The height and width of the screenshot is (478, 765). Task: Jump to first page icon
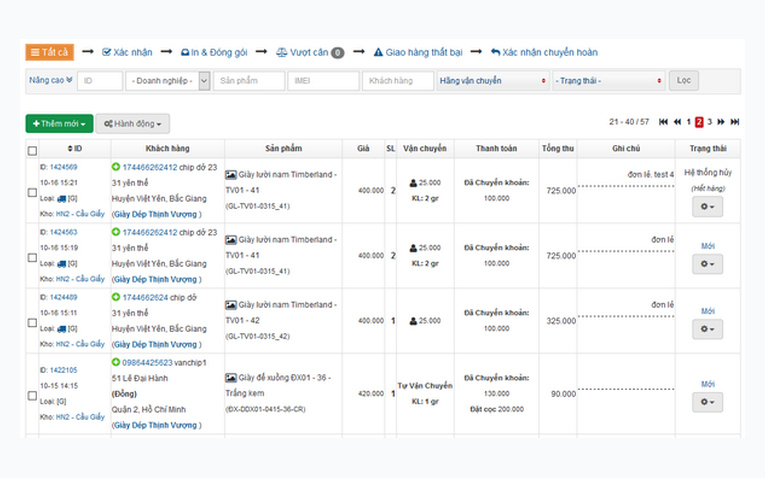tap(663, 122)
